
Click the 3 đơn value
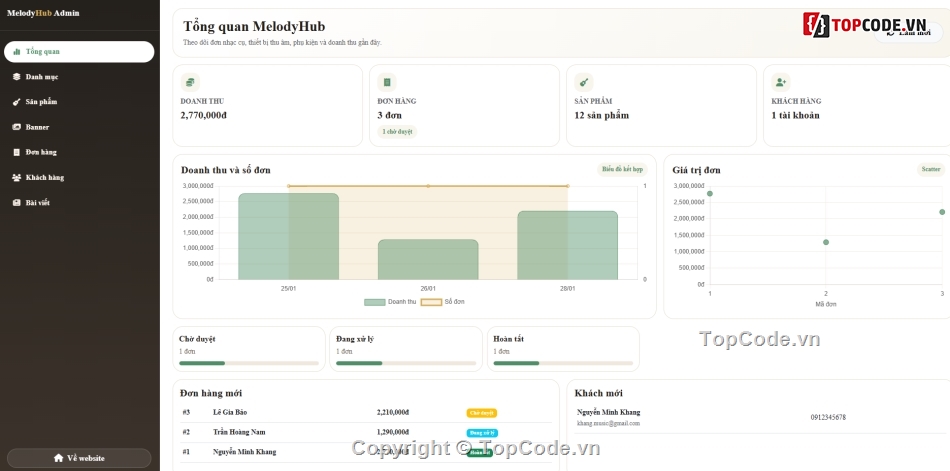coord(390,115)
